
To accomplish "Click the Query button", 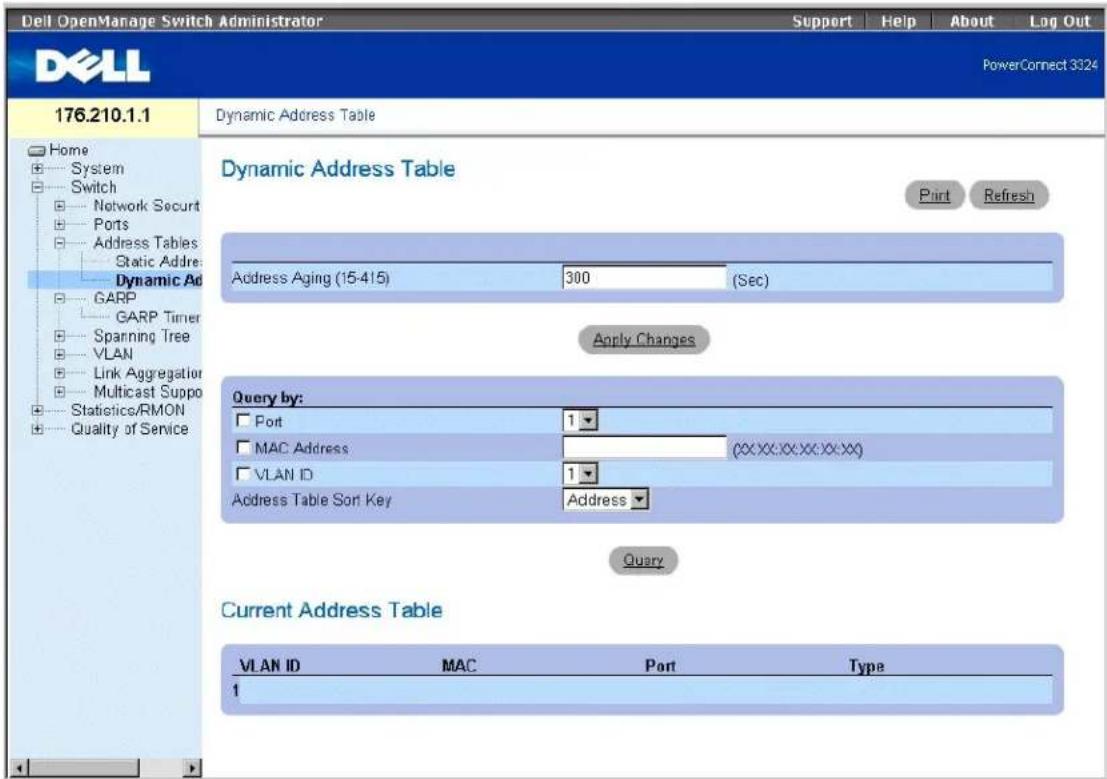I will tap(643, 560).
